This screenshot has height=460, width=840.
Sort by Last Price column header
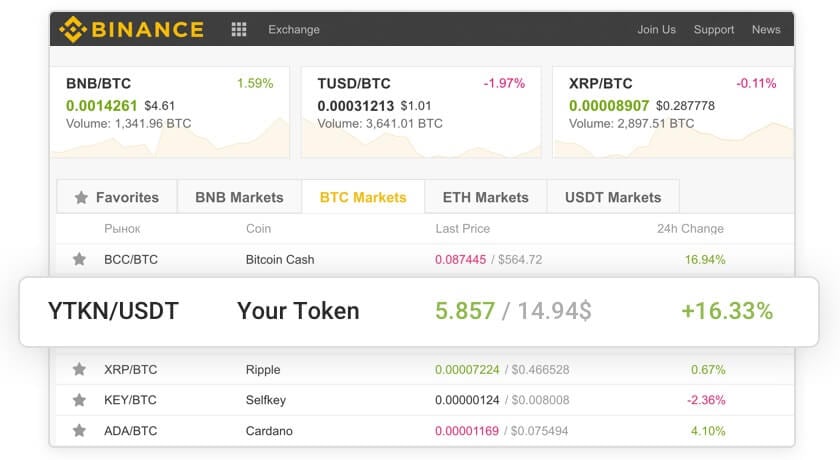point(462,229)
